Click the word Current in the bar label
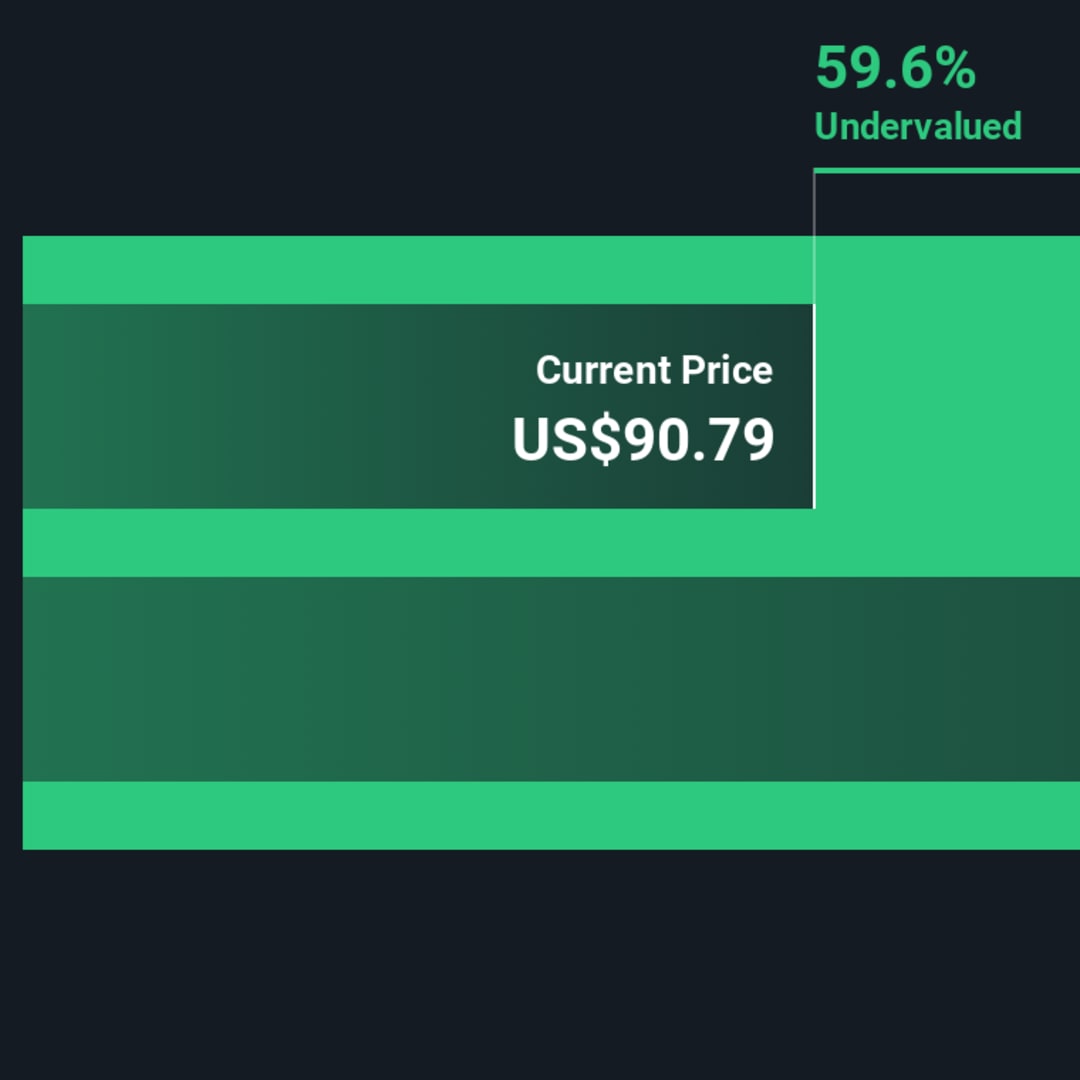 coord(603,370)
